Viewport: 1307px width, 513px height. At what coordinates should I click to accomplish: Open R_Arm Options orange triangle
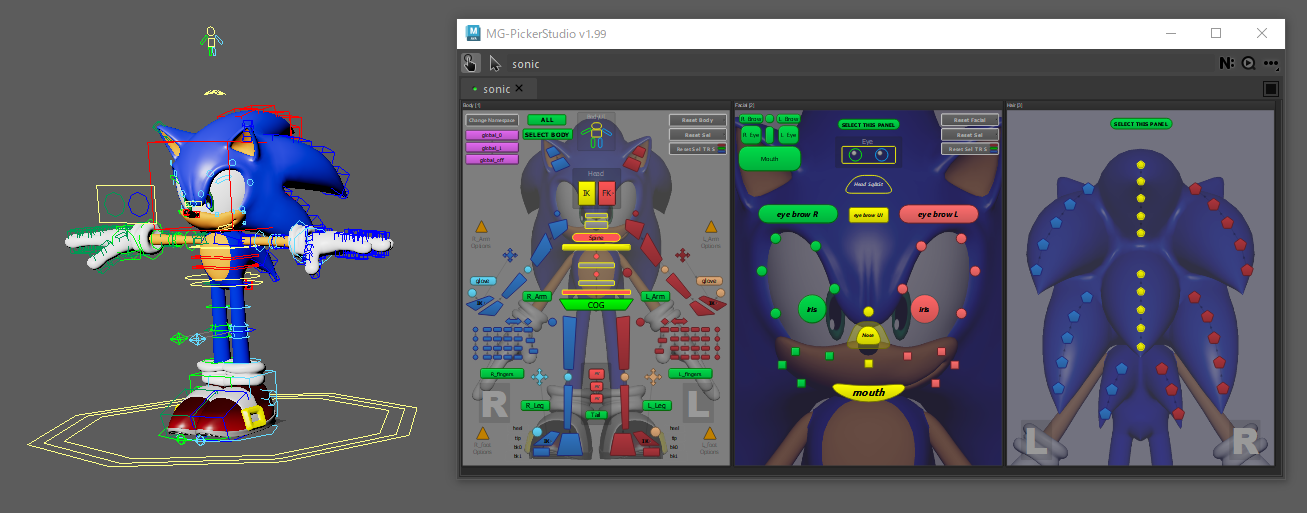click(481, 227)
